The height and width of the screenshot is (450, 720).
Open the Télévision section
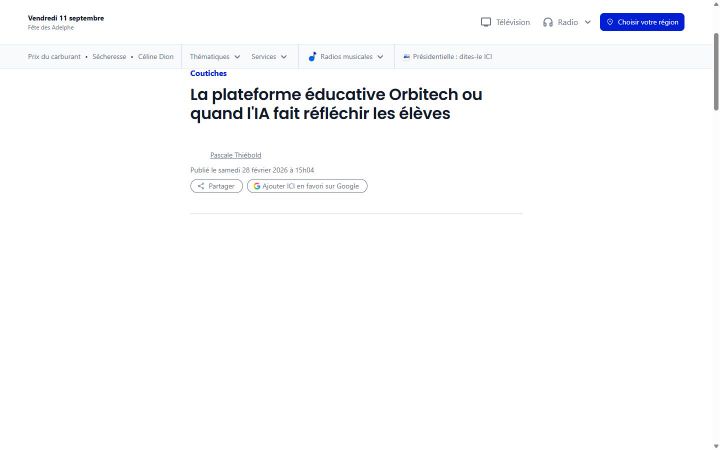pos(505,22)
